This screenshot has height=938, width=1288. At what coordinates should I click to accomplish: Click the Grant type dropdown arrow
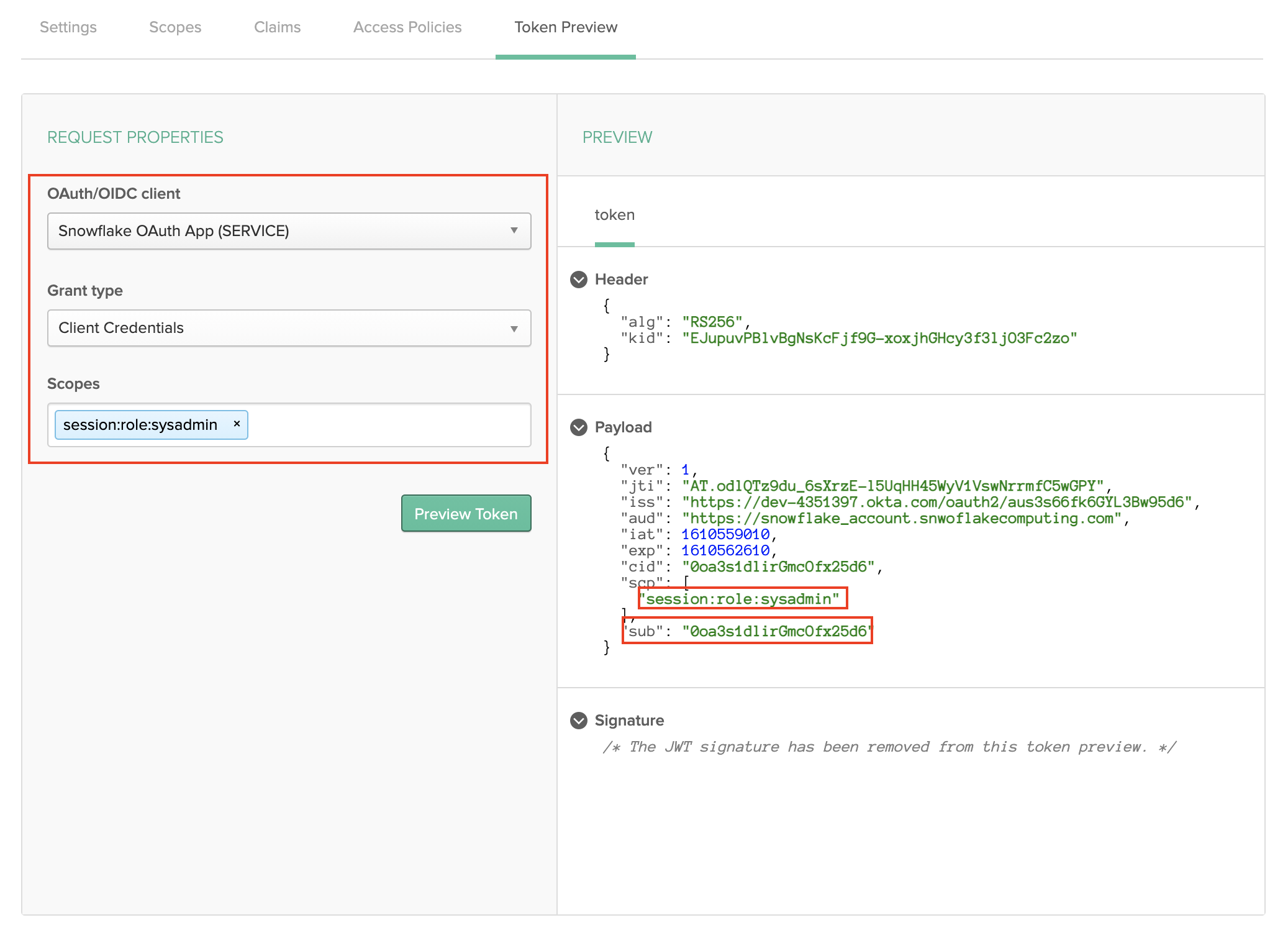514,328
